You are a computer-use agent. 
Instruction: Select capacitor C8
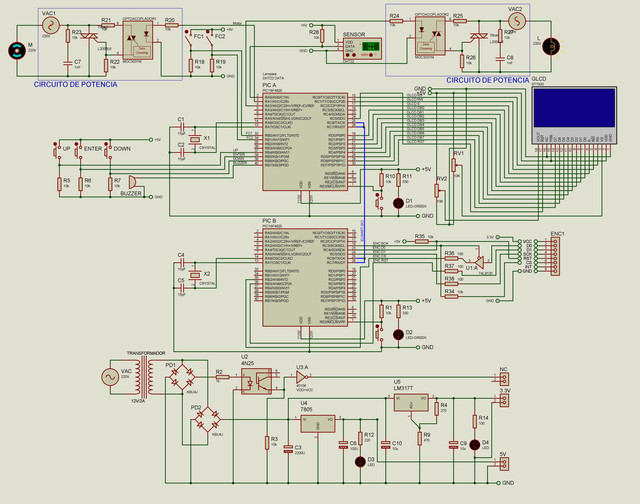click(500, 59)
